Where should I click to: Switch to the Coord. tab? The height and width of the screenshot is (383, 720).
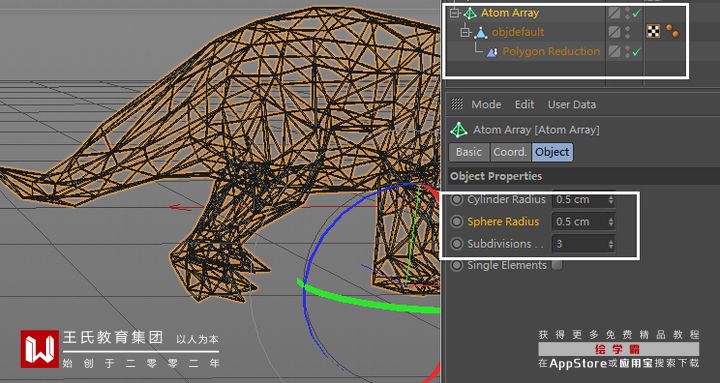[x=510, y=152]
